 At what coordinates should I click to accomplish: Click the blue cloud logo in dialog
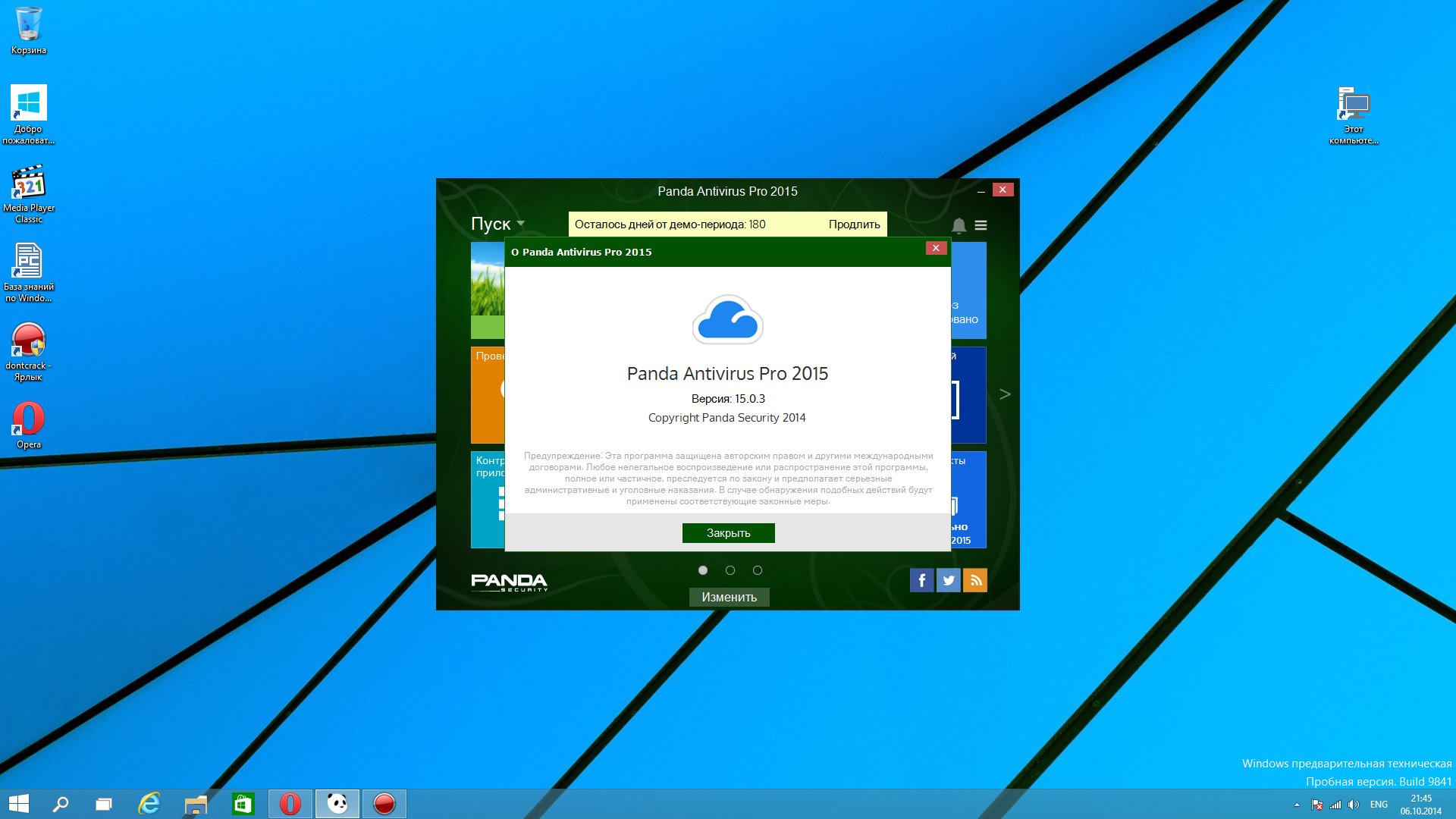(728, 319)
